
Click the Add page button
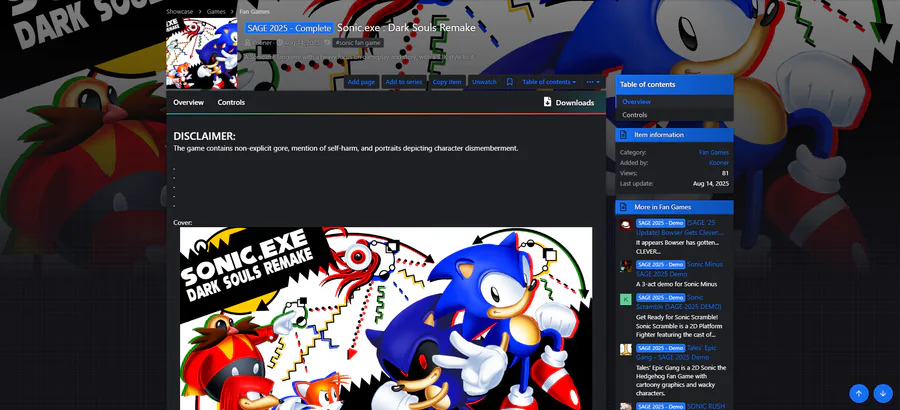pos(361,82)
